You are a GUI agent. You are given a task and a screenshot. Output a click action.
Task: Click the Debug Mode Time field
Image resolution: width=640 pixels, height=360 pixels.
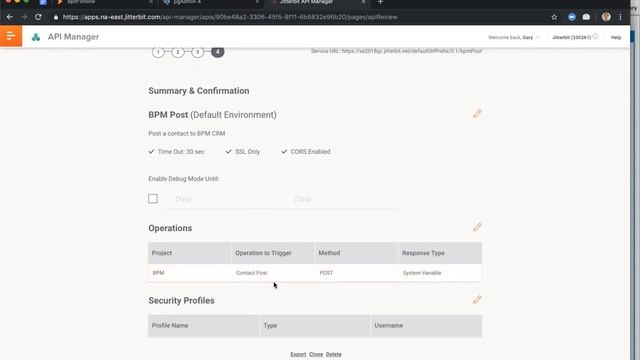pos(340,199)
